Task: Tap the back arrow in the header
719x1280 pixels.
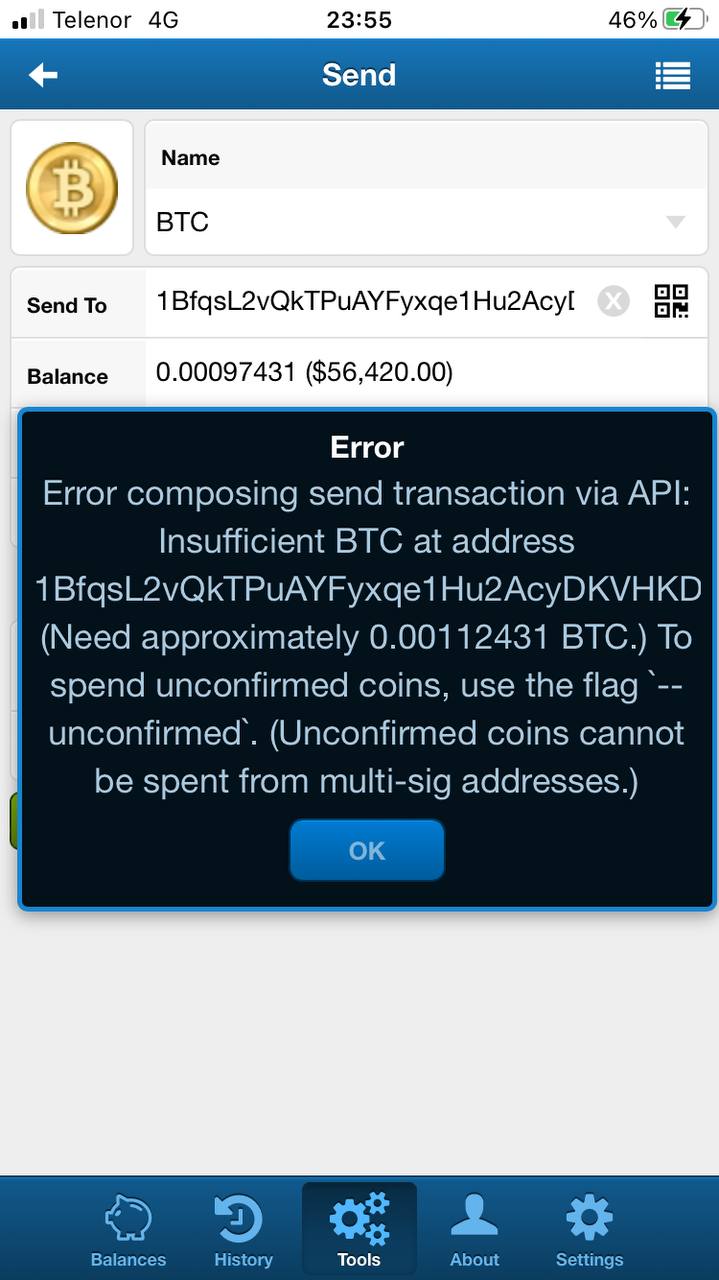Action: (43, 75)
